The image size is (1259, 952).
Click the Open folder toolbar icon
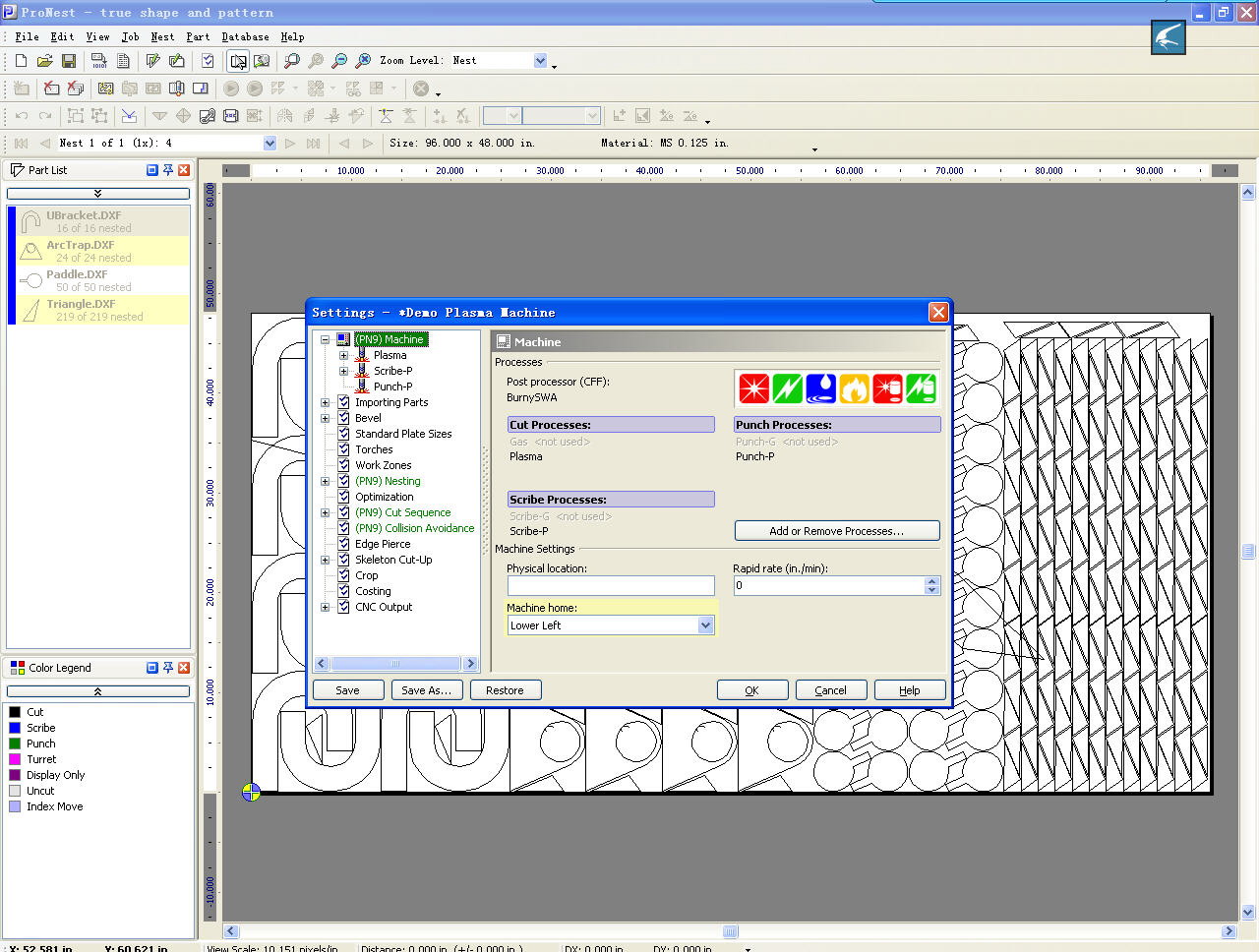click(44, 61)
